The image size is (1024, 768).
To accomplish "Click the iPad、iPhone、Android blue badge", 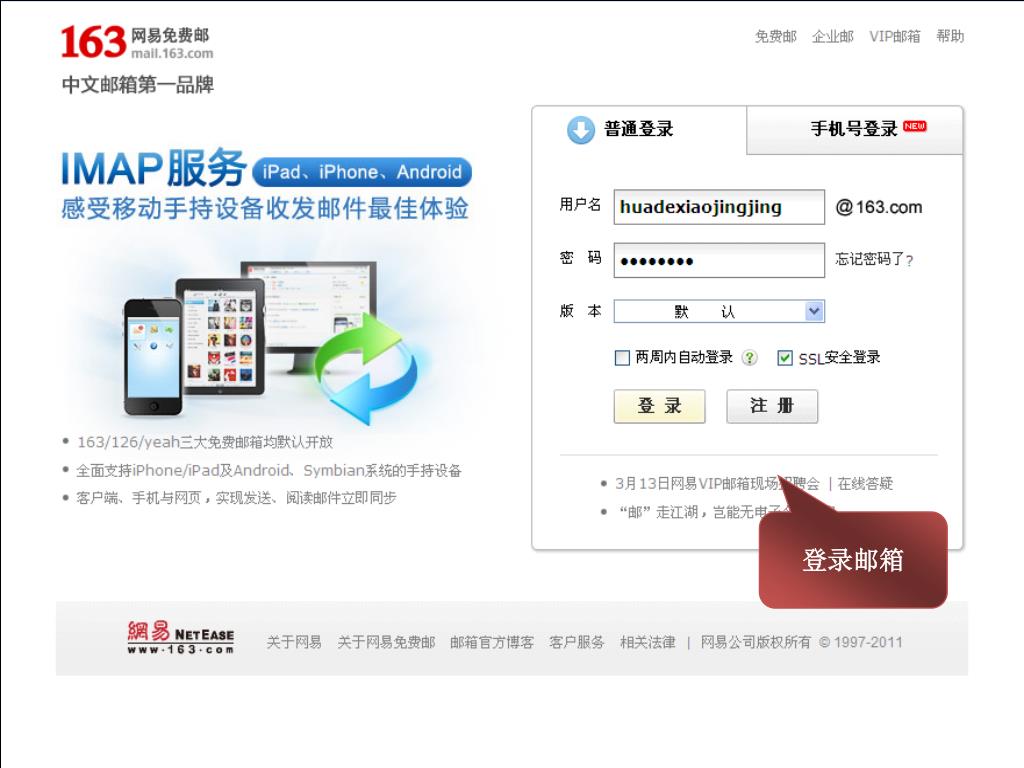I will click(x=362, y=172).
